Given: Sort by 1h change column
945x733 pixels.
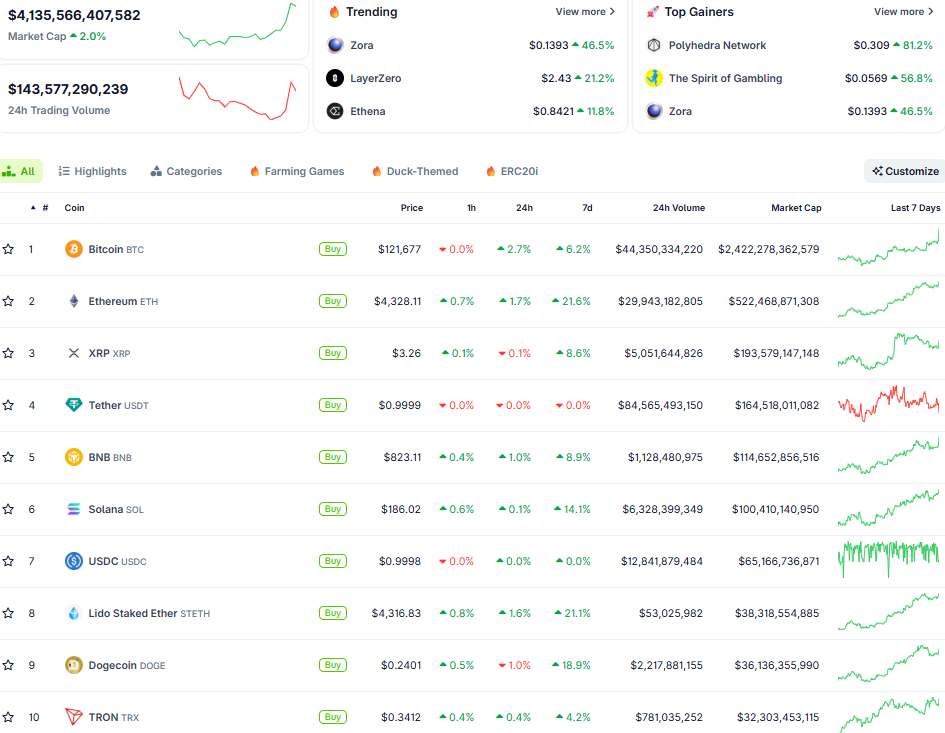Looking at the screenshot, I should coord(471,208).
